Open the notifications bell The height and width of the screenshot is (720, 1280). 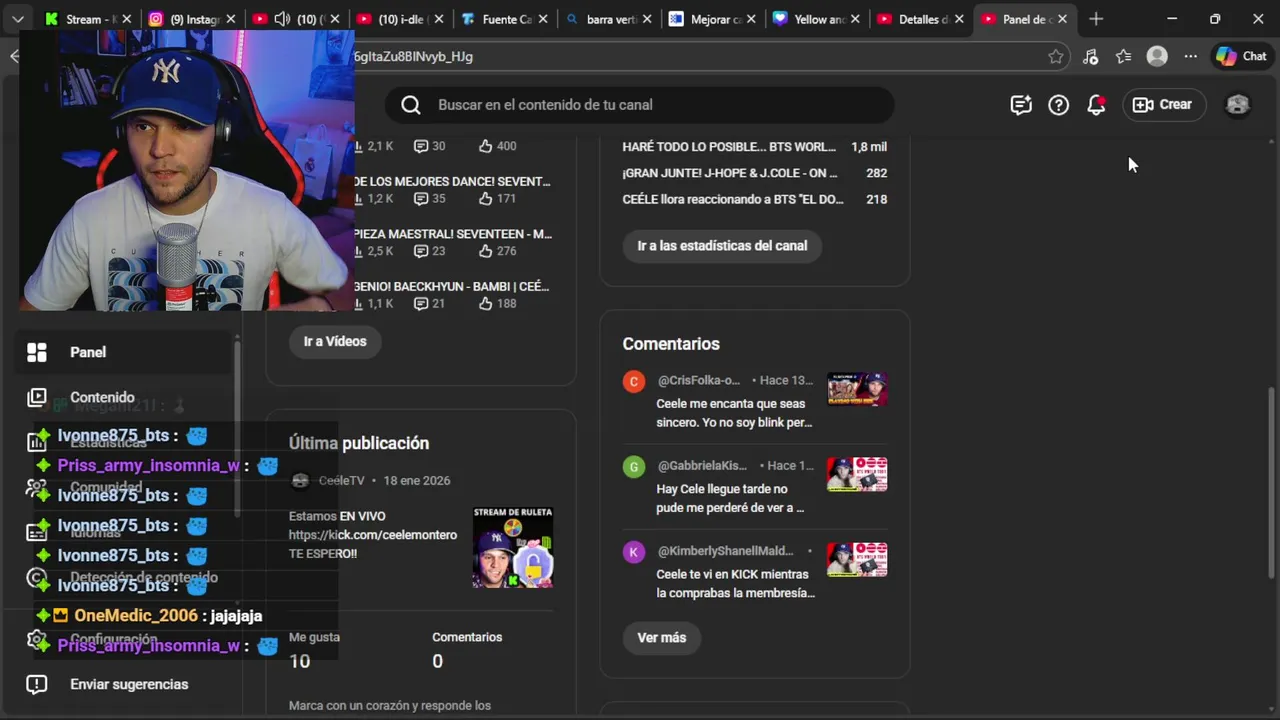pyautogui.click(x=1097, y=105)
